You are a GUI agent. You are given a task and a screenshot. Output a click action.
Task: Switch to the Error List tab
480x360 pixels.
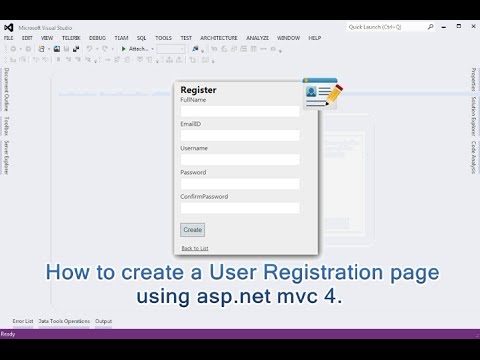tap(23, 321)
